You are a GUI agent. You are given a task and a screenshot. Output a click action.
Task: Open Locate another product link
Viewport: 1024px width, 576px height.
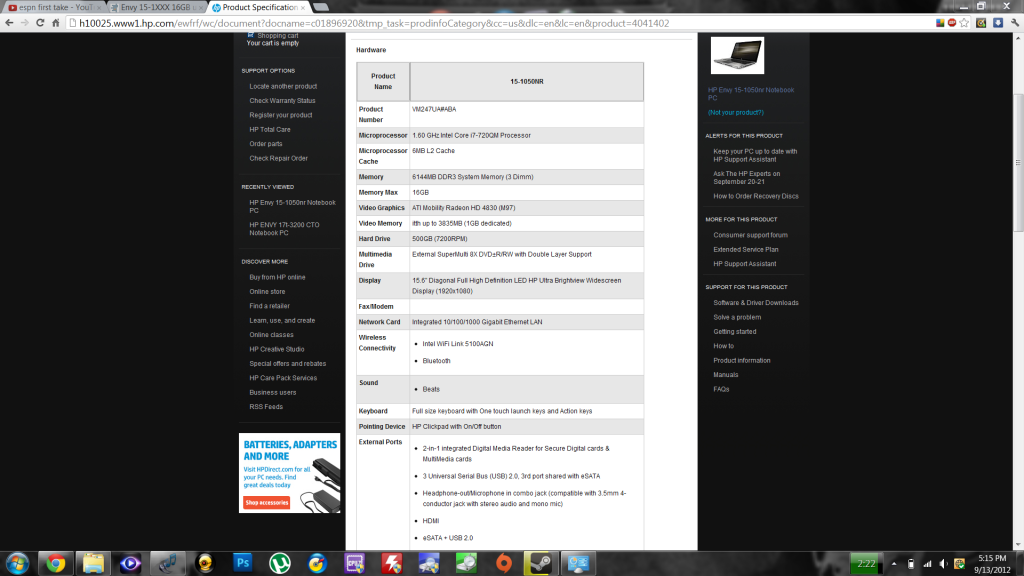pyautogui.click(x=283, y=86)
